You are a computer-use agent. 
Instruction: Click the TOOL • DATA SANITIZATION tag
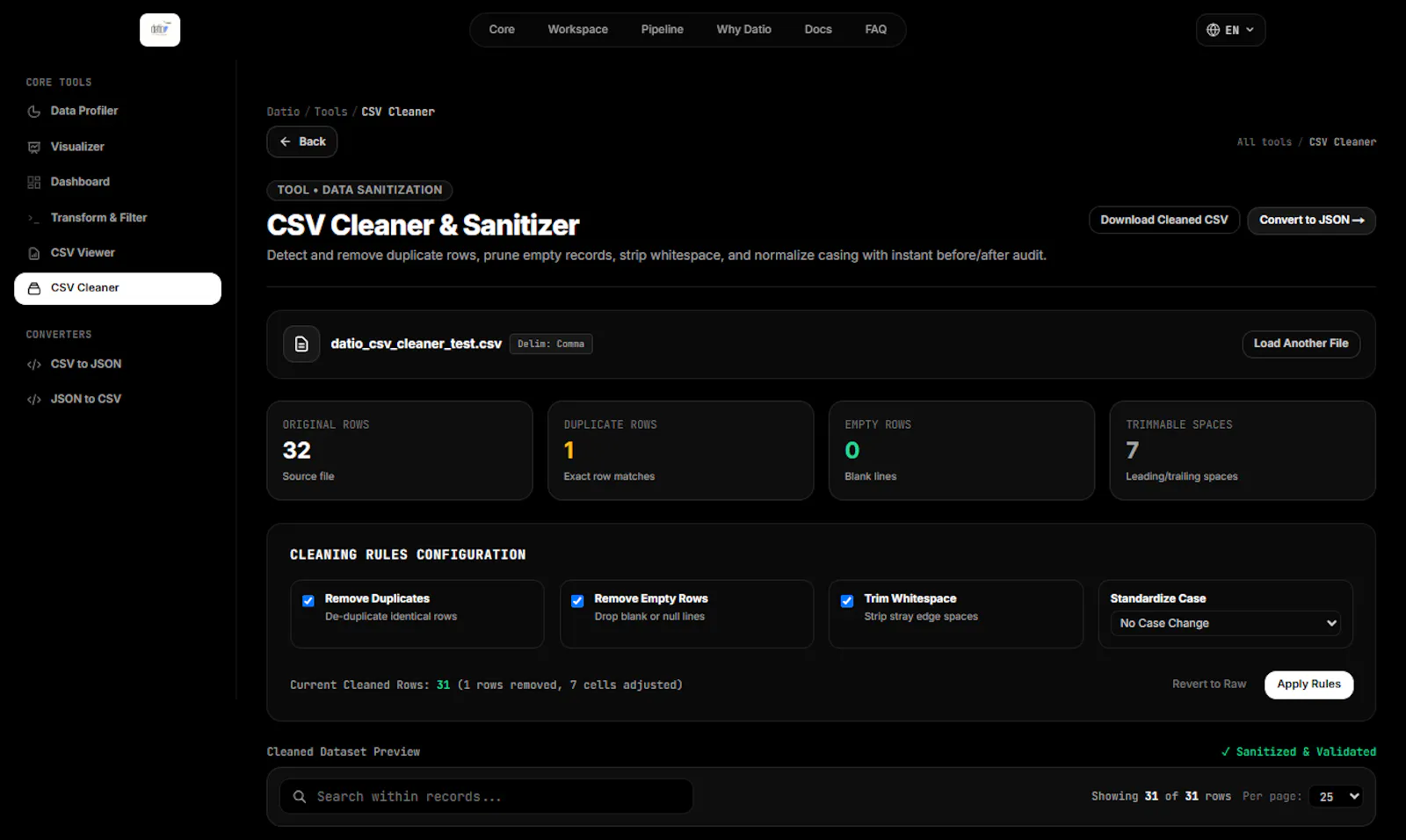[x=359, y=191]
